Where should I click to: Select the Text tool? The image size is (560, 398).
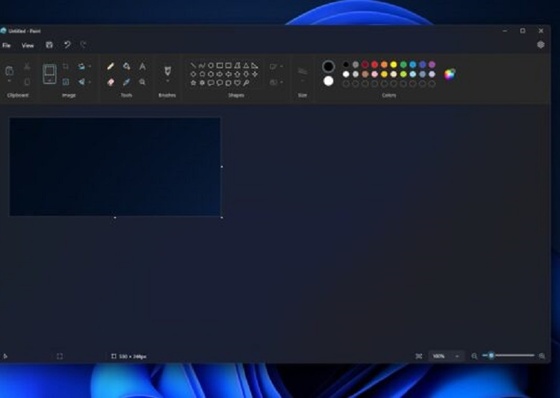tap(142, 66)
